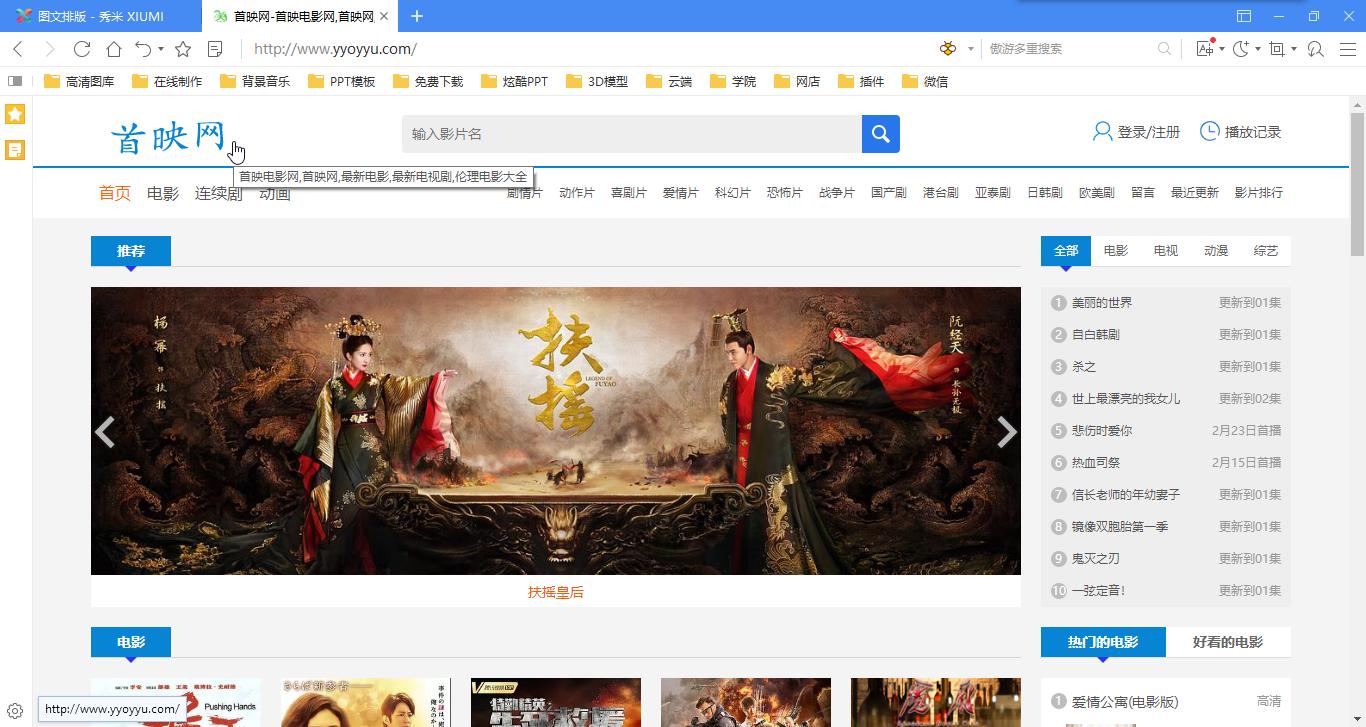Select the 动漫 ranking tab
The height and width of the screenshot is (727, 1366).
tap(1216, 251)
